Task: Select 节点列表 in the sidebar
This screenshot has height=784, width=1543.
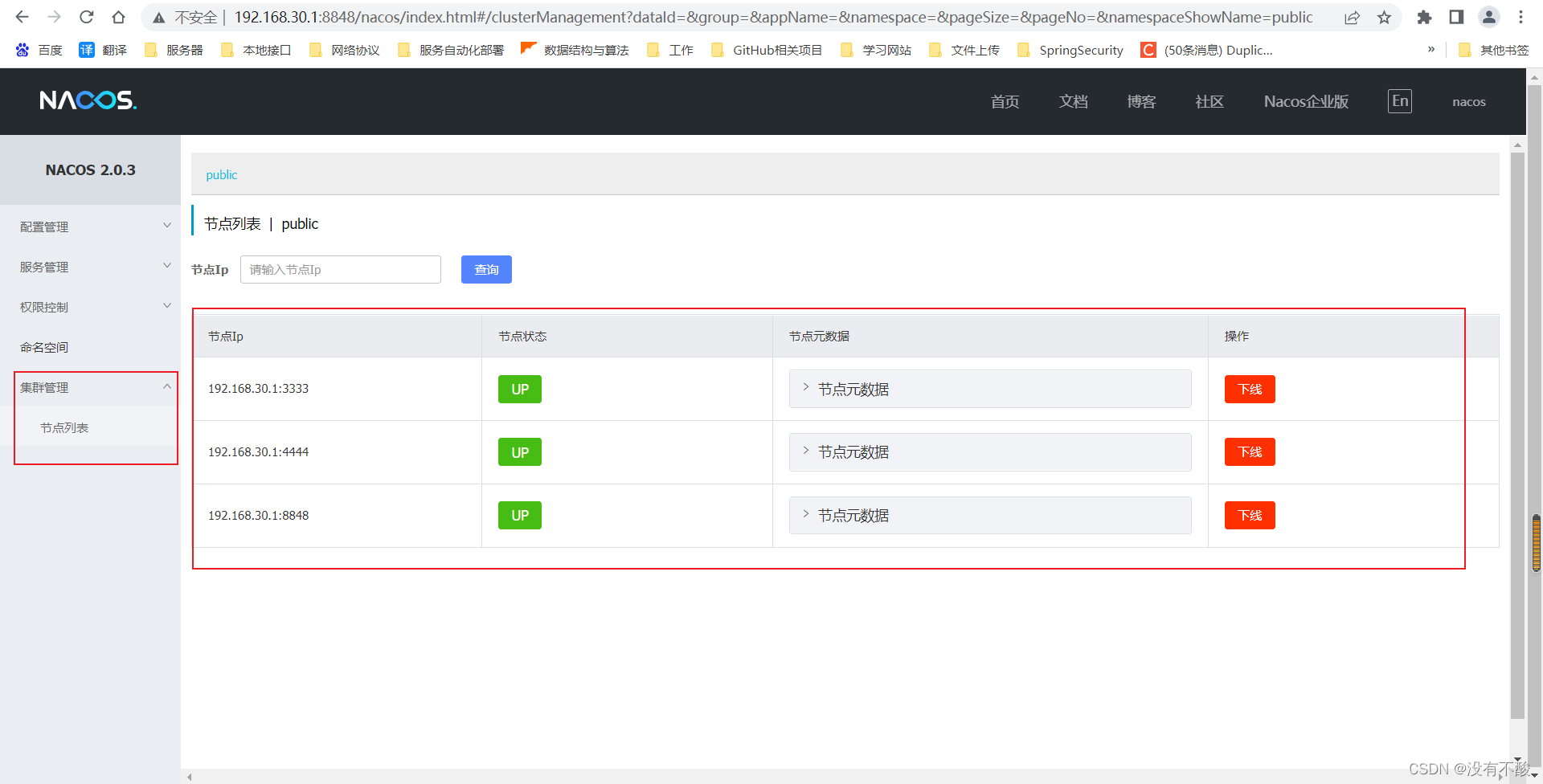Action: [90, 427]
